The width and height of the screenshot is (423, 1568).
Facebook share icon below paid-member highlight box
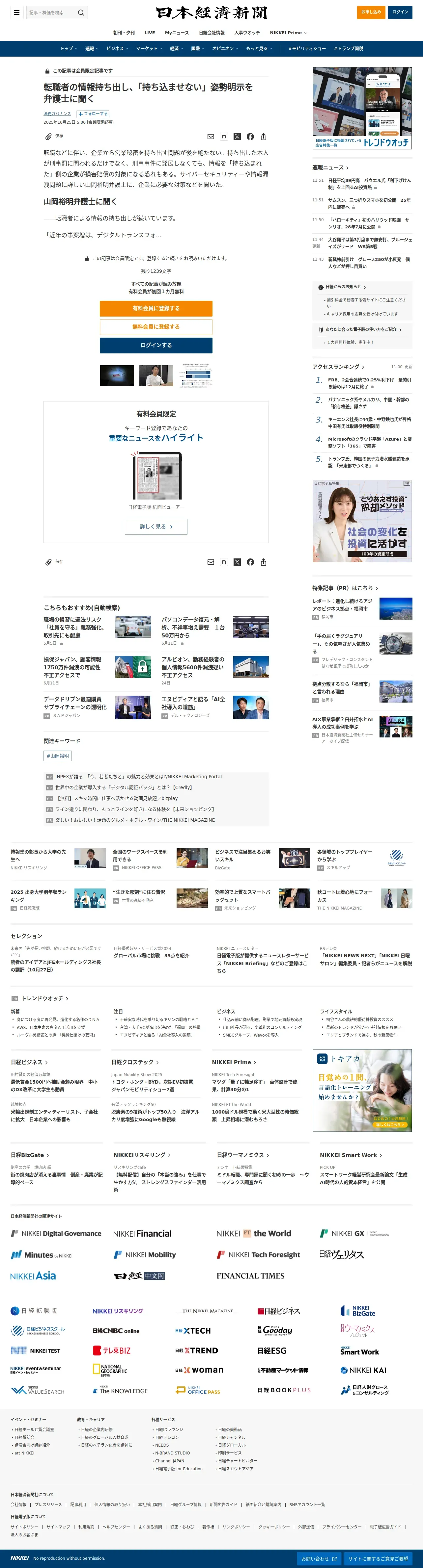point(250,562)
